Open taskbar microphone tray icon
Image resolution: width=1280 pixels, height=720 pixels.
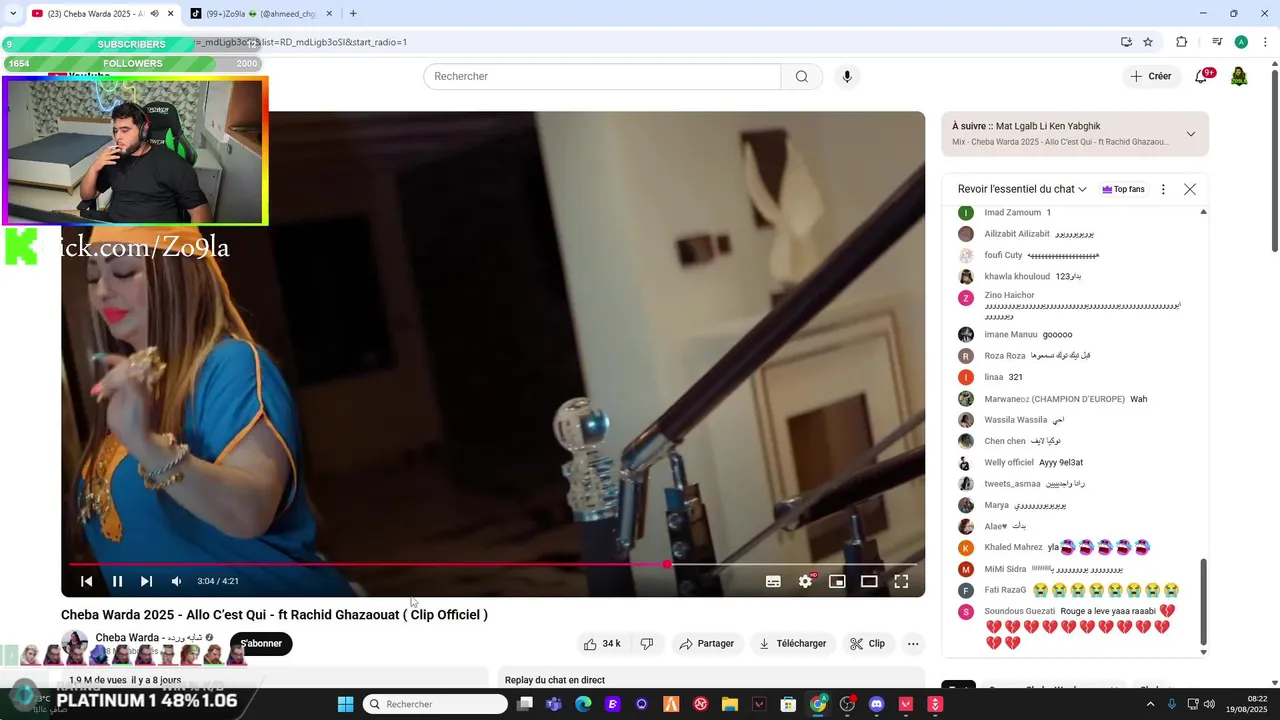coord(1171,704)
